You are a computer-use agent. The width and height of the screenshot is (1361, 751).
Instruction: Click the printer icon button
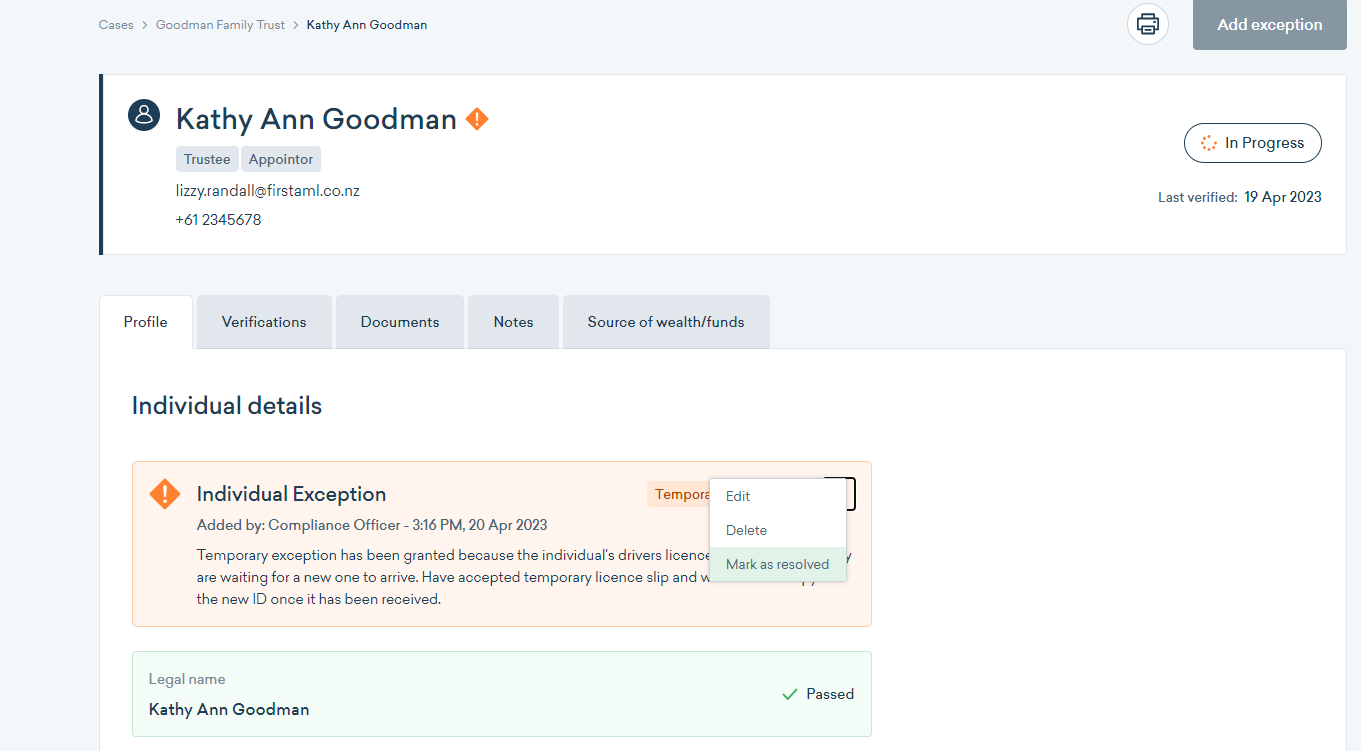(x=1148, y=24)
